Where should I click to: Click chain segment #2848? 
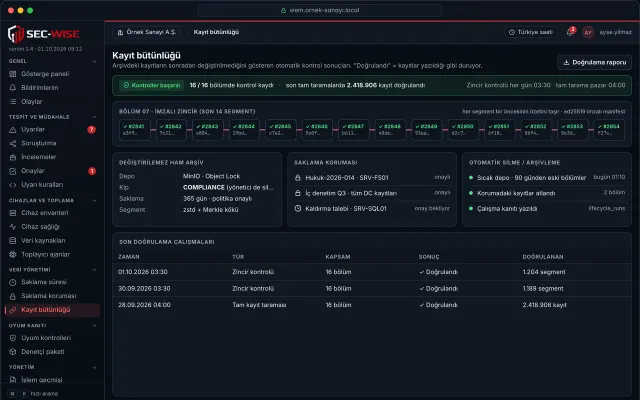pyautogui.click(x=390, y=130)
